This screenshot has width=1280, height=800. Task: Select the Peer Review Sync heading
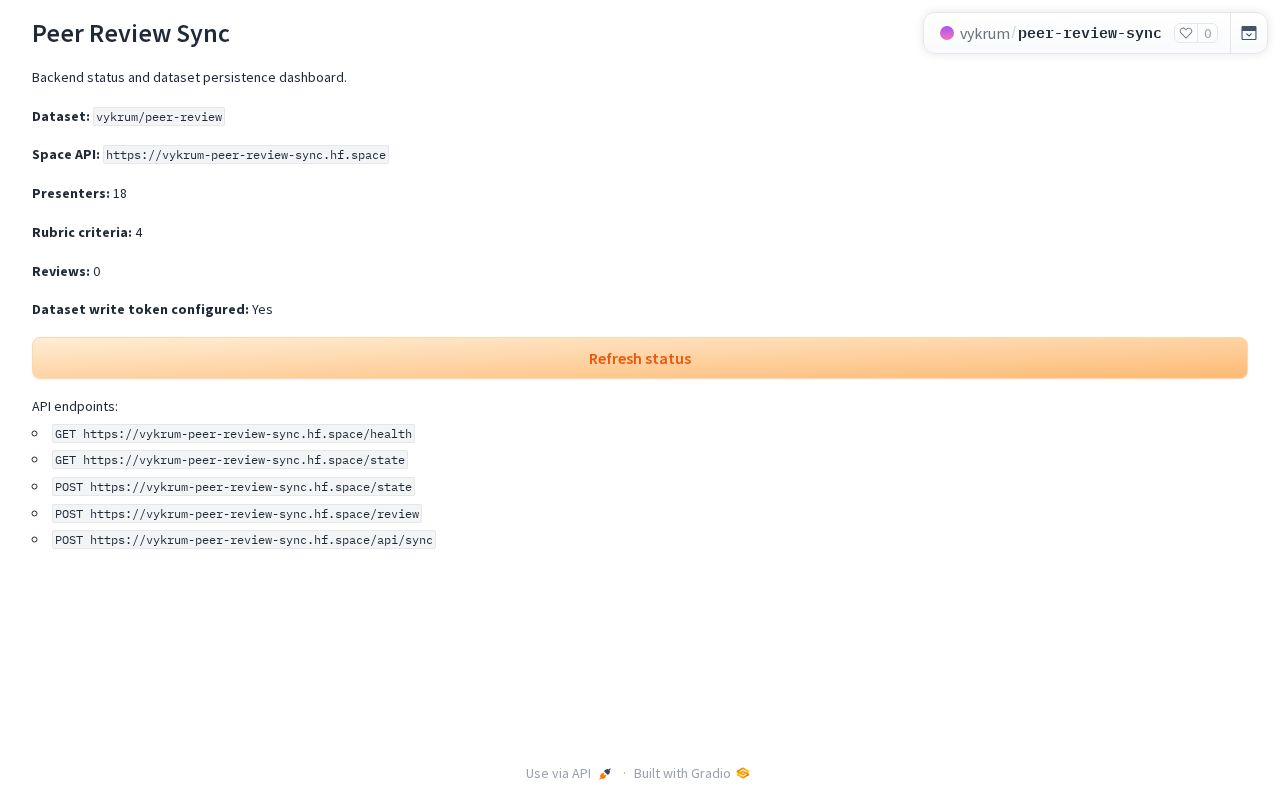coord(131,33)
